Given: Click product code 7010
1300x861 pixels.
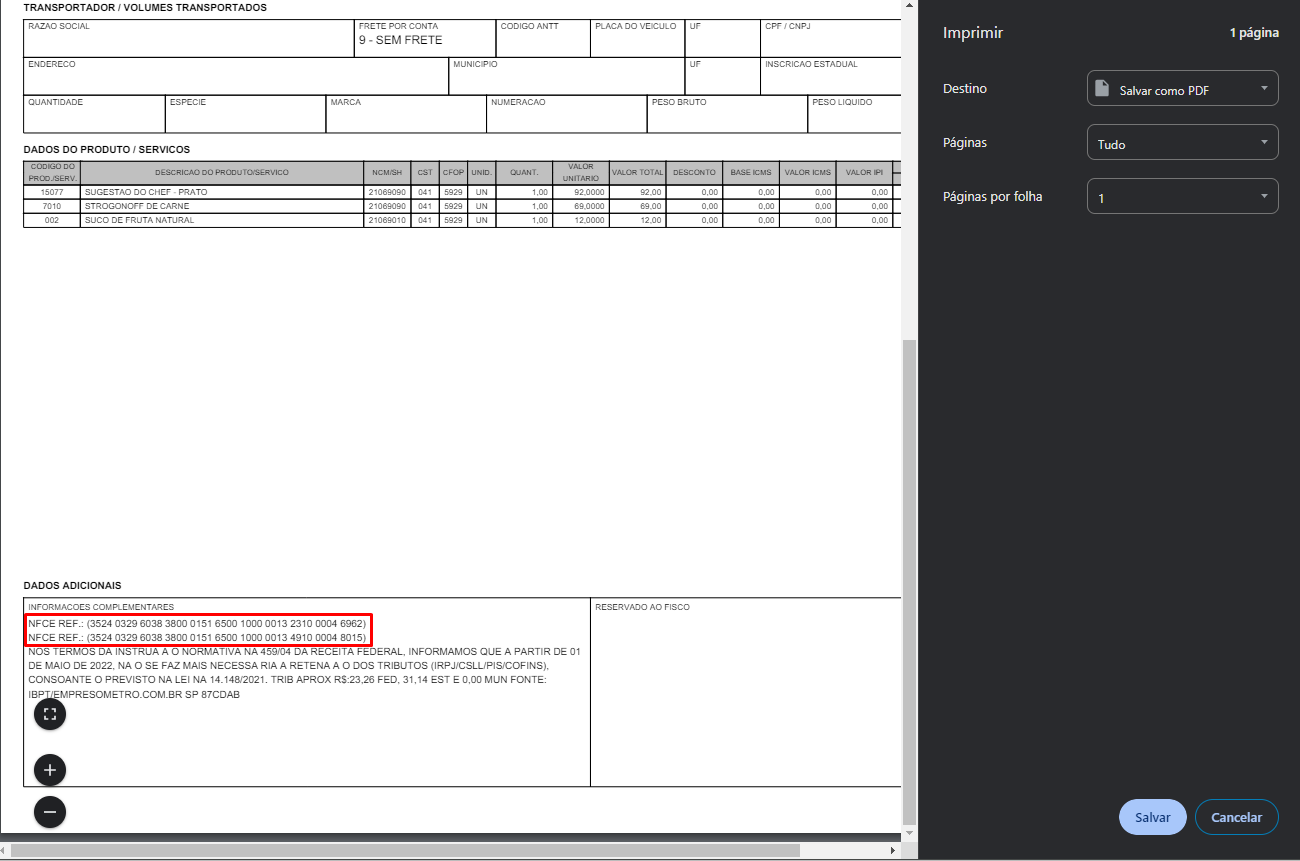Looking at the screenshot, I should point(52,206).
